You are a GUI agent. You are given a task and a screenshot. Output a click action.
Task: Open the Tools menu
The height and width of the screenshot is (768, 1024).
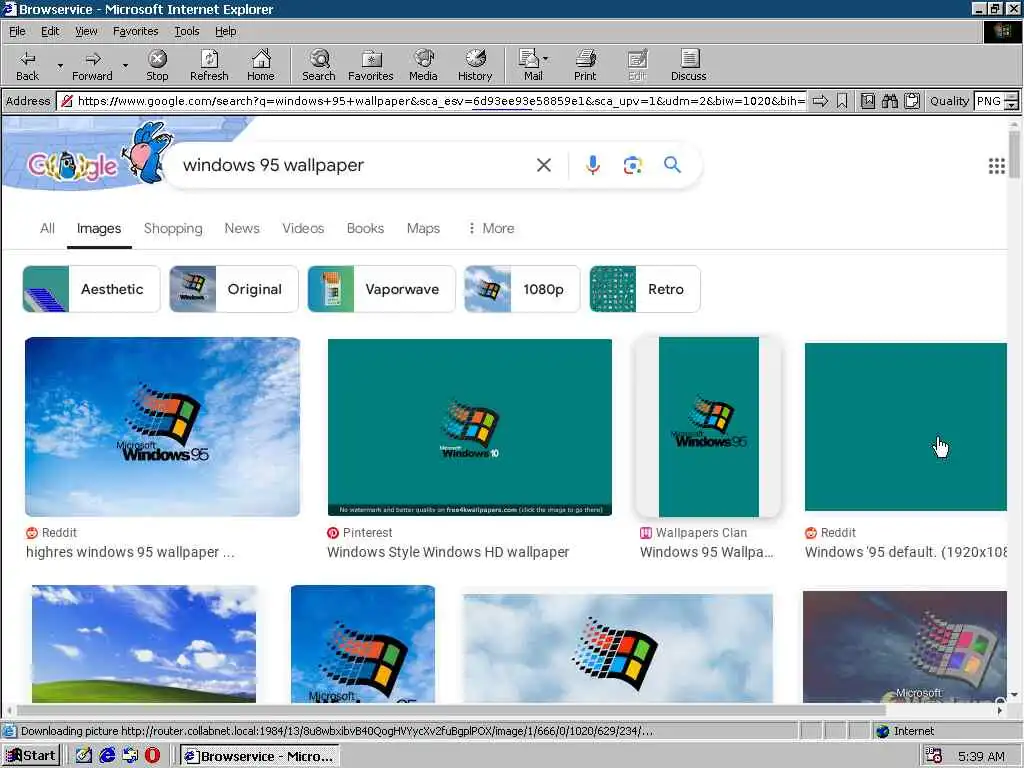186,31
